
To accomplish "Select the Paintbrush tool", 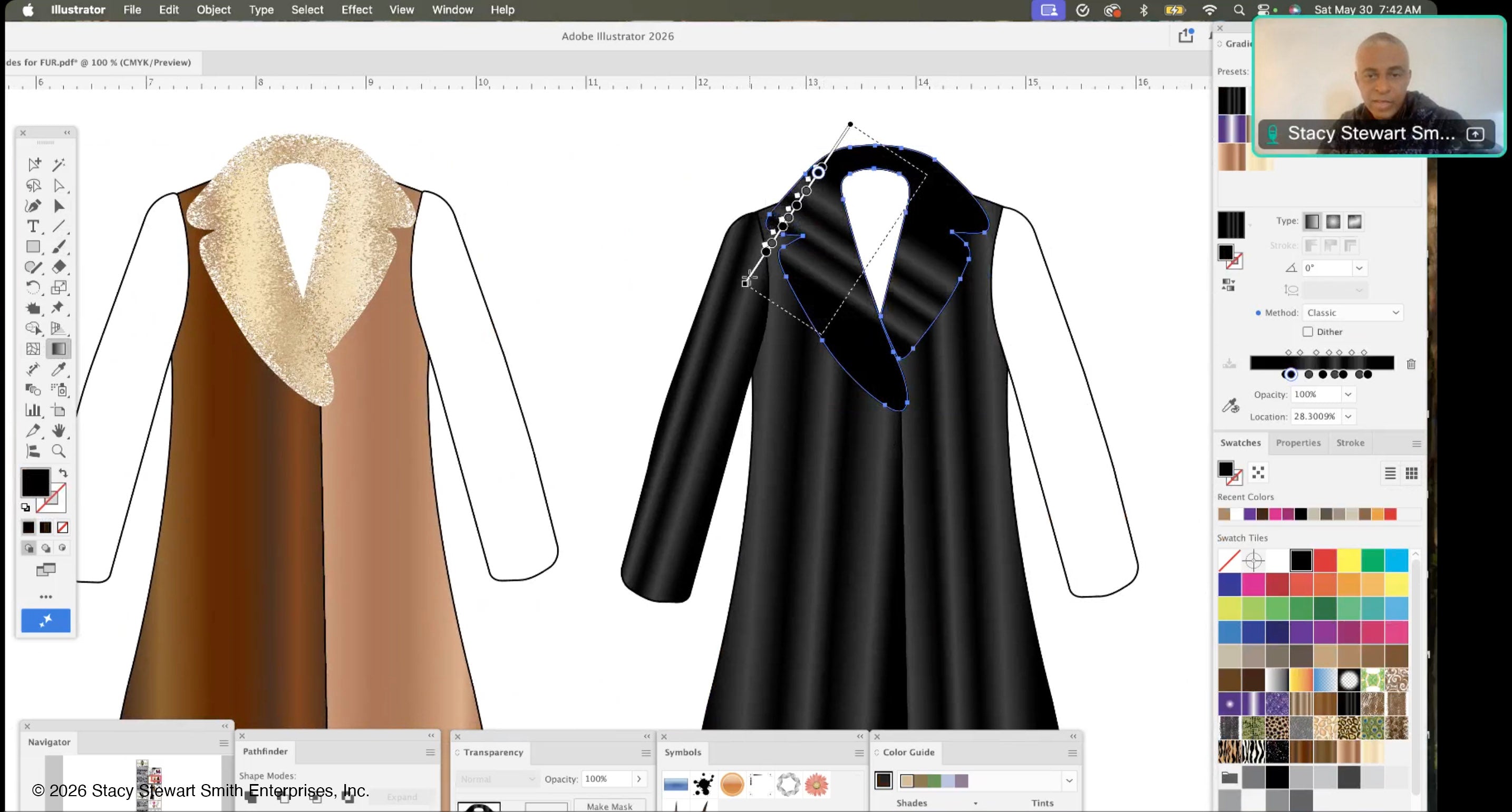I will [x=59, y=247].
